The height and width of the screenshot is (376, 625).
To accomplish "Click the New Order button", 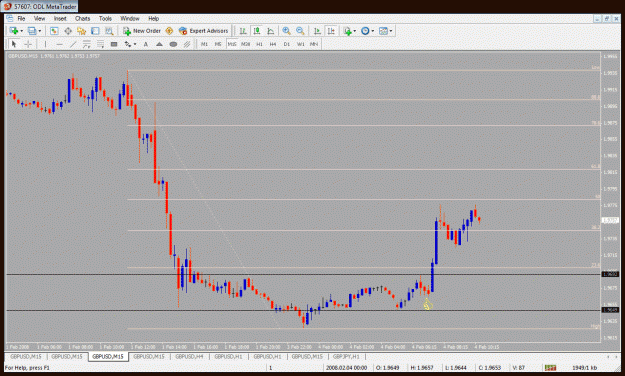I will [x=142, y=31].
